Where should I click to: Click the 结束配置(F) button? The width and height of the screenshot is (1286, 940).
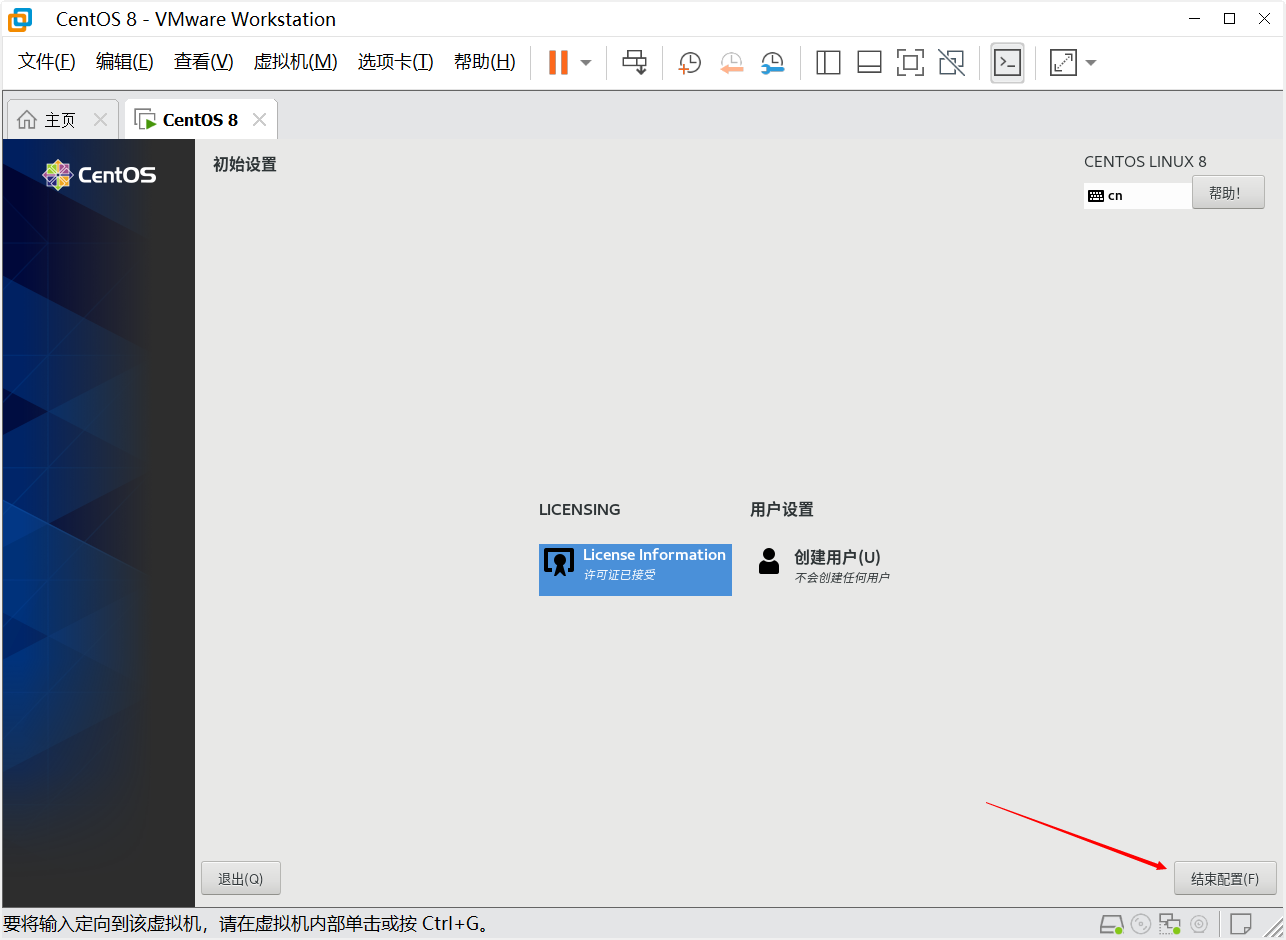pyautogui.click(x=1225, y=878)
